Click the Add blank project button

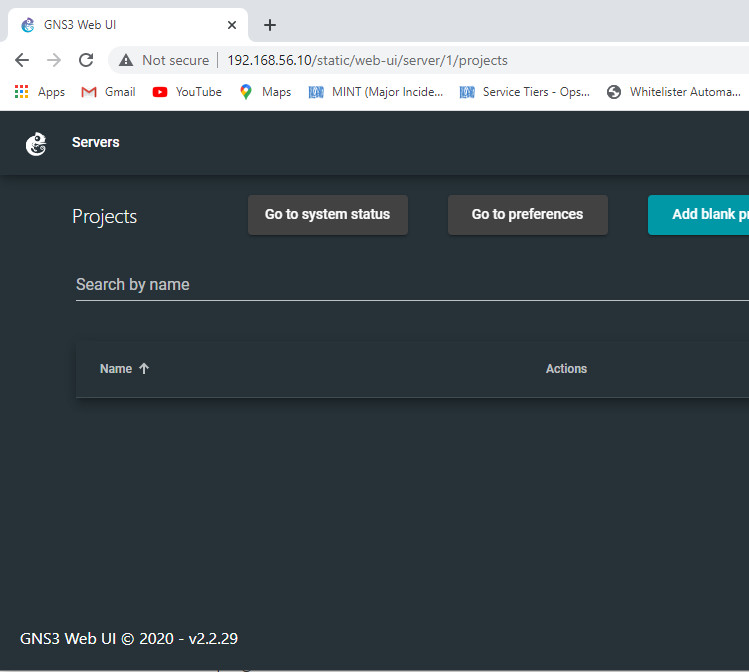click(698, 214)
